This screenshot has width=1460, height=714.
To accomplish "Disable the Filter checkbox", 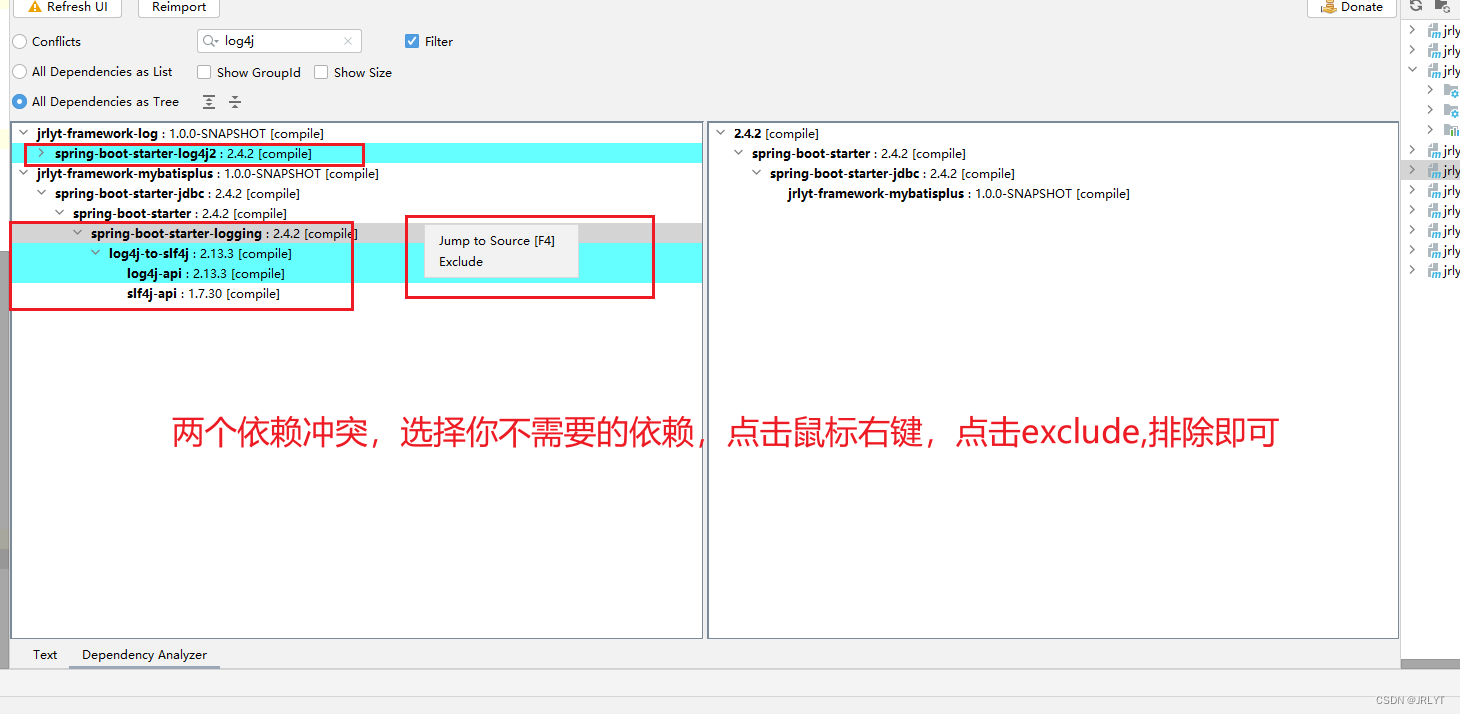I will tap(410, 41).
